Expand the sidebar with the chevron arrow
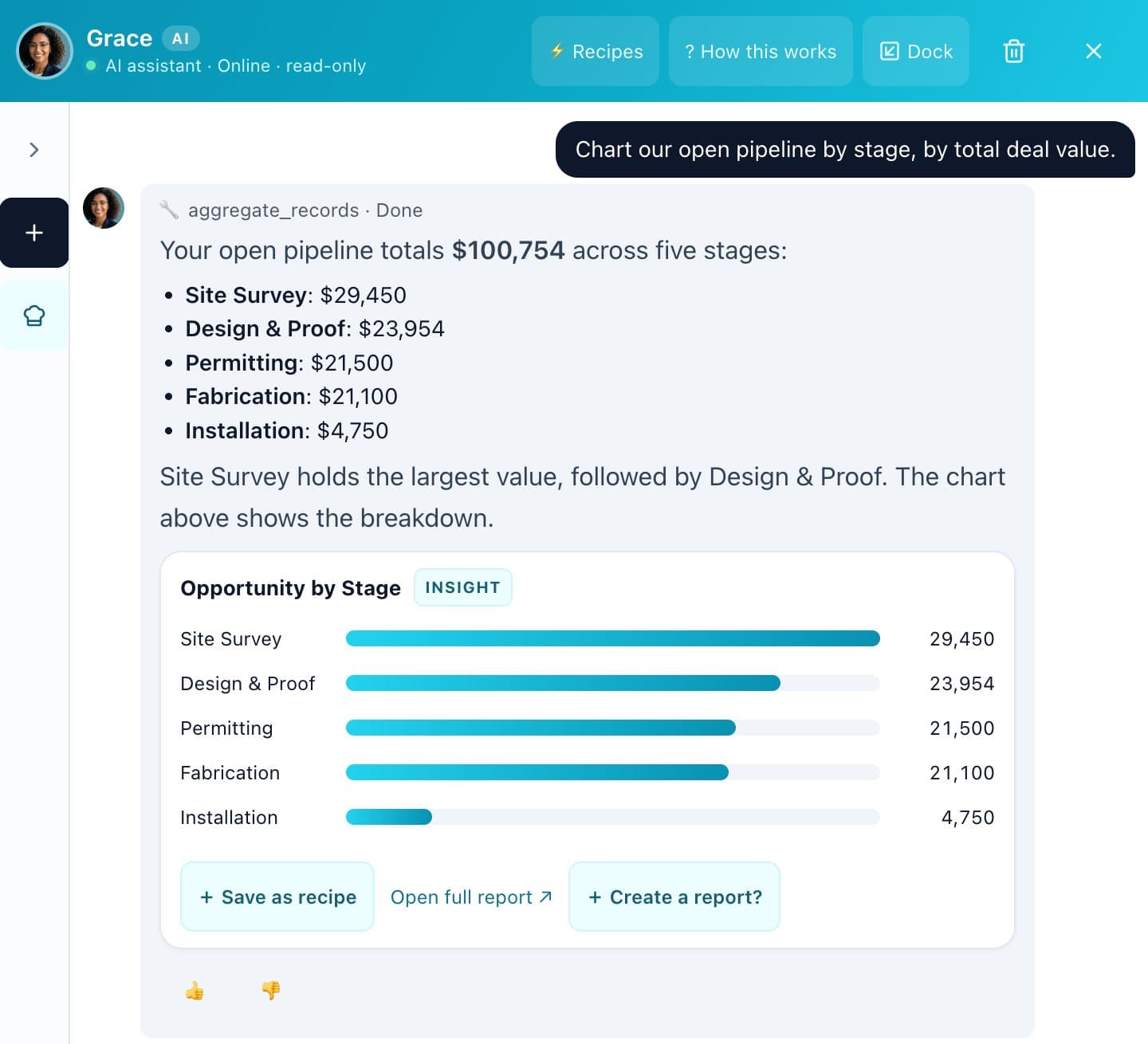Viewport: 1148px width, 1044px height. click(34, 150)
